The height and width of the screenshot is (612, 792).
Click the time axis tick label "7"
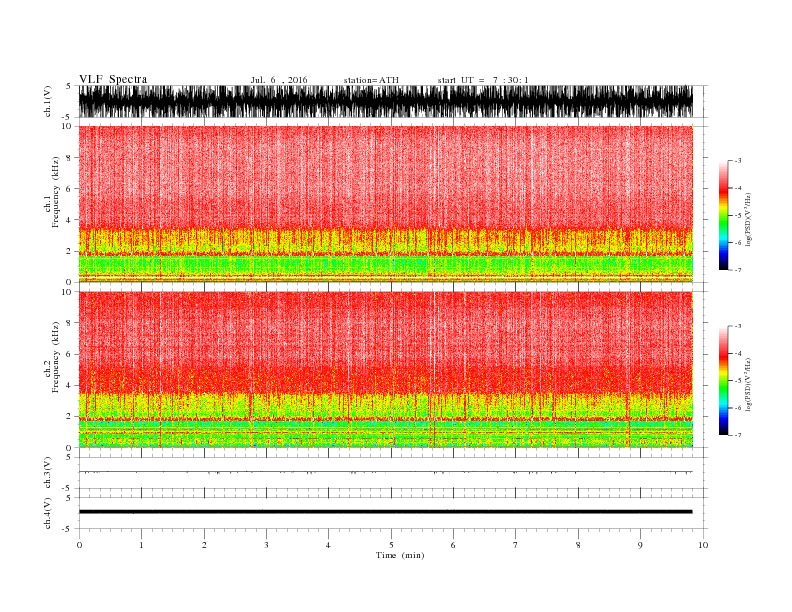(x=516, y=545)
